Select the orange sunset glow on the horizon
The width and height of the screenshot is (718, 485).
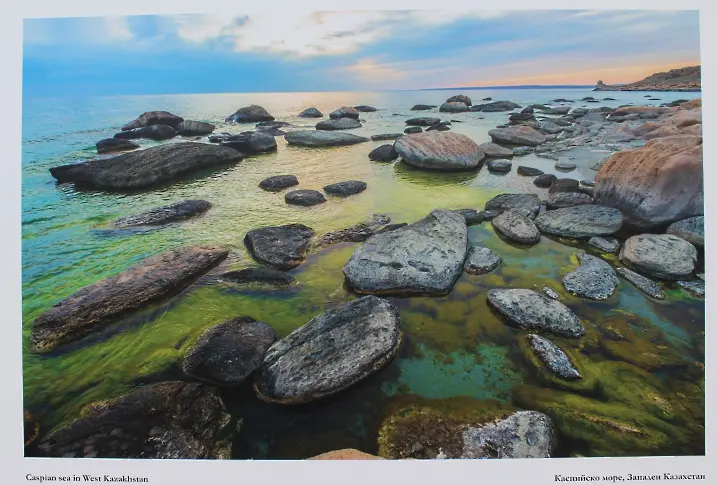pyautogui.click(x=540, y=76)
